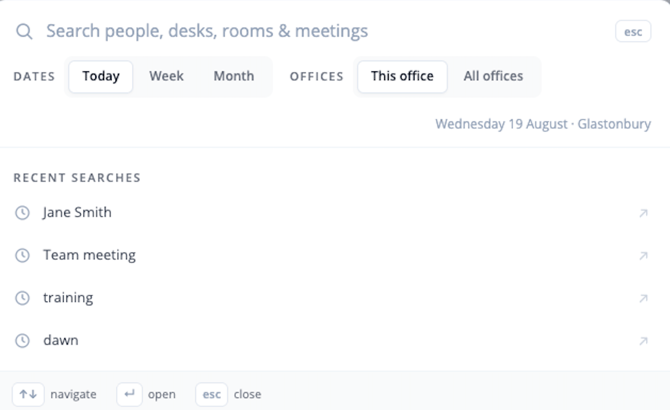Viewport: 670px width, 410px height.
Task: Click the arrow icon on the training row
Action: click(x=644, y=299)
